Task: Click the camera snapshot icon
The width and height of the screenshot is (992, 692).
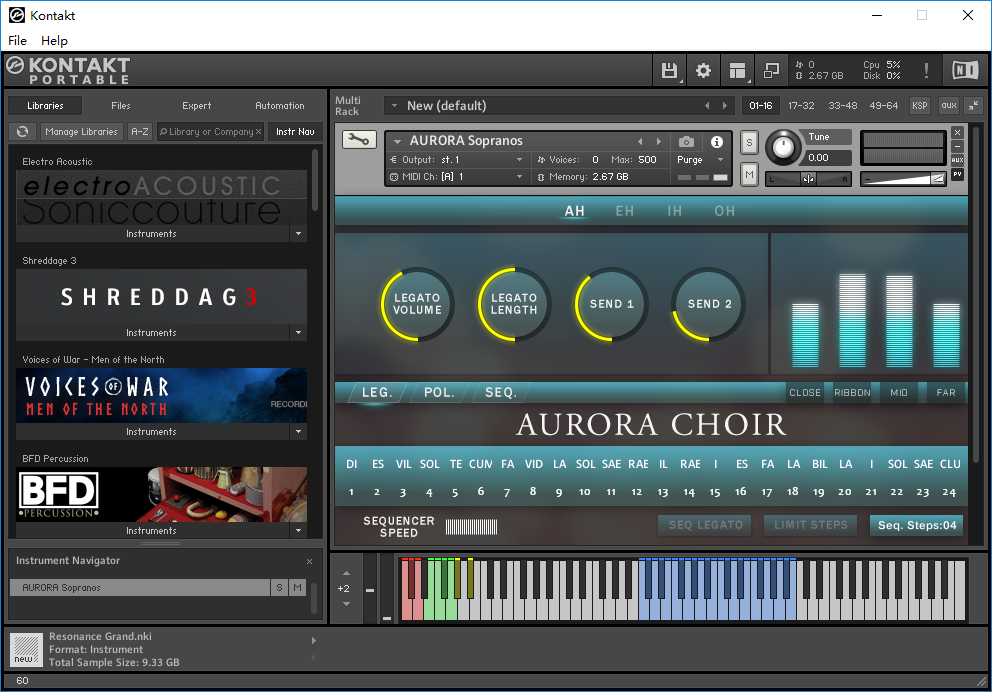Action: coord(686,142)
